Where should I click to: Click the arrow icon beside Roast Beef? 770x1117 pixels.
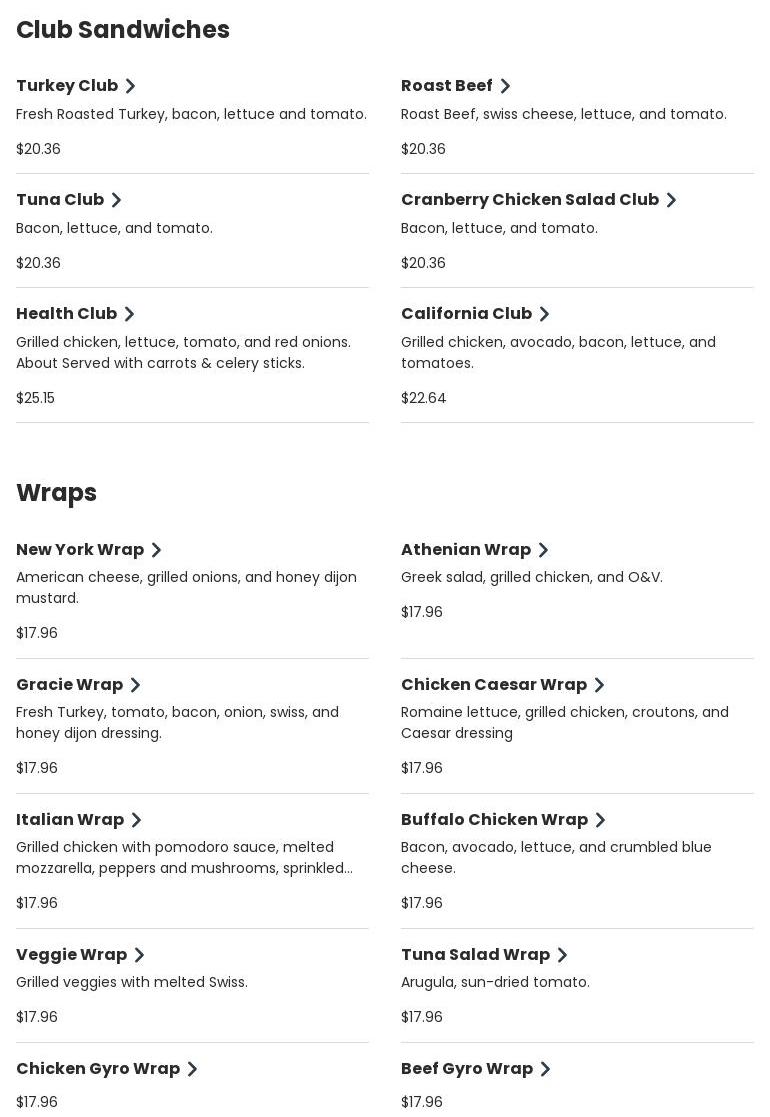505,87
